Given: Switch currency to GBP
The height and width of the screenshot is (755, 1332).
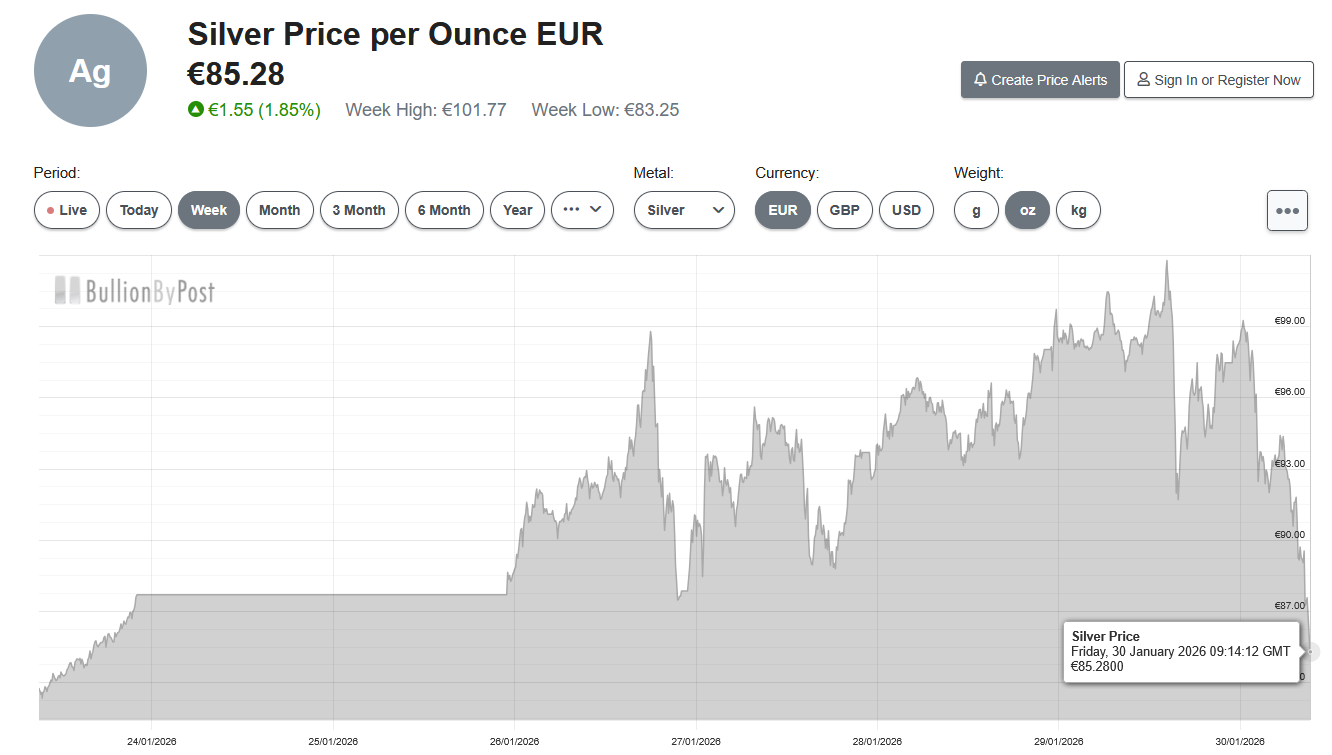Looking at the screenshot, I should coord(845,210).
